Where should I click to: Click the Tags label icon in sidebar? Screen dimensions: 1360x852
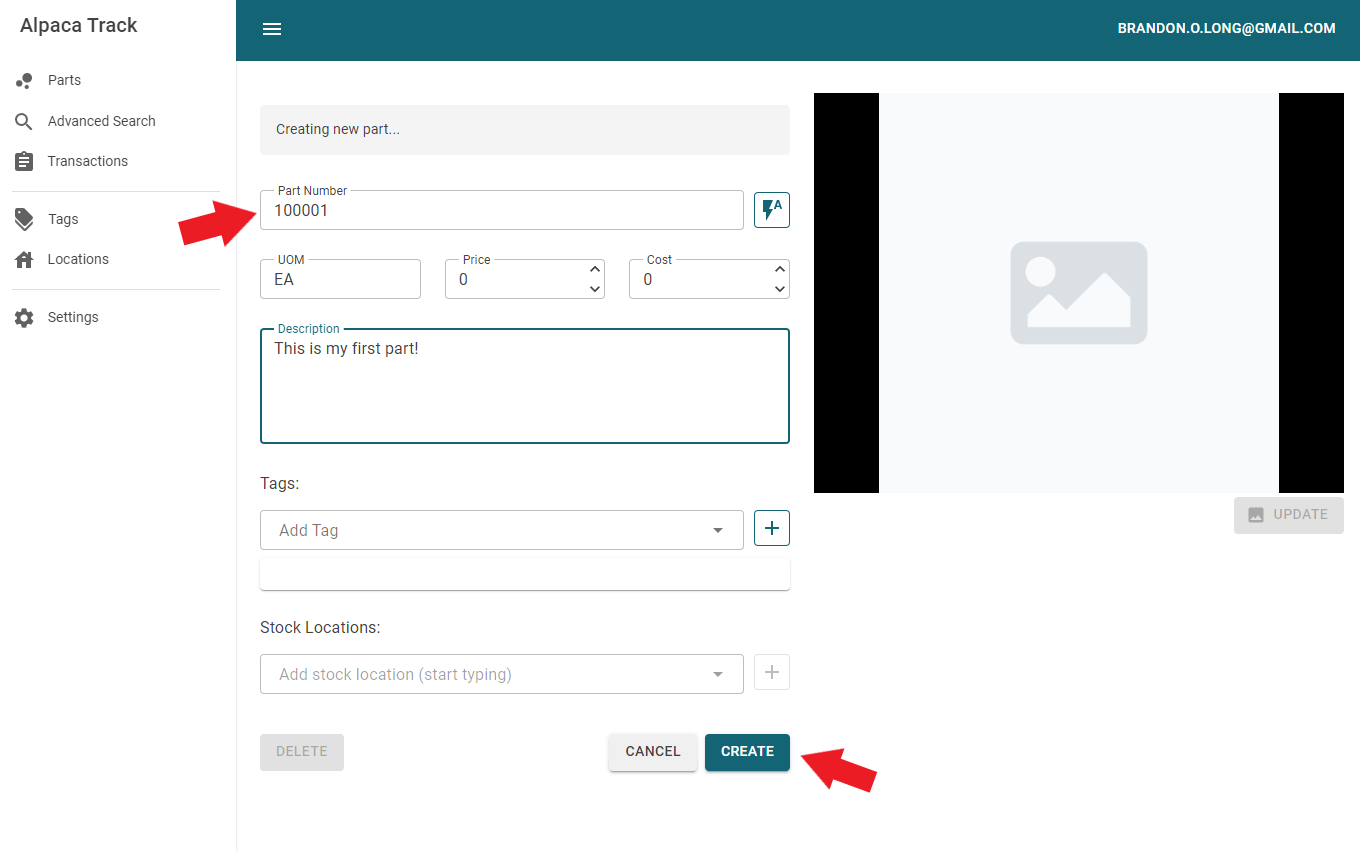point(25,219)
